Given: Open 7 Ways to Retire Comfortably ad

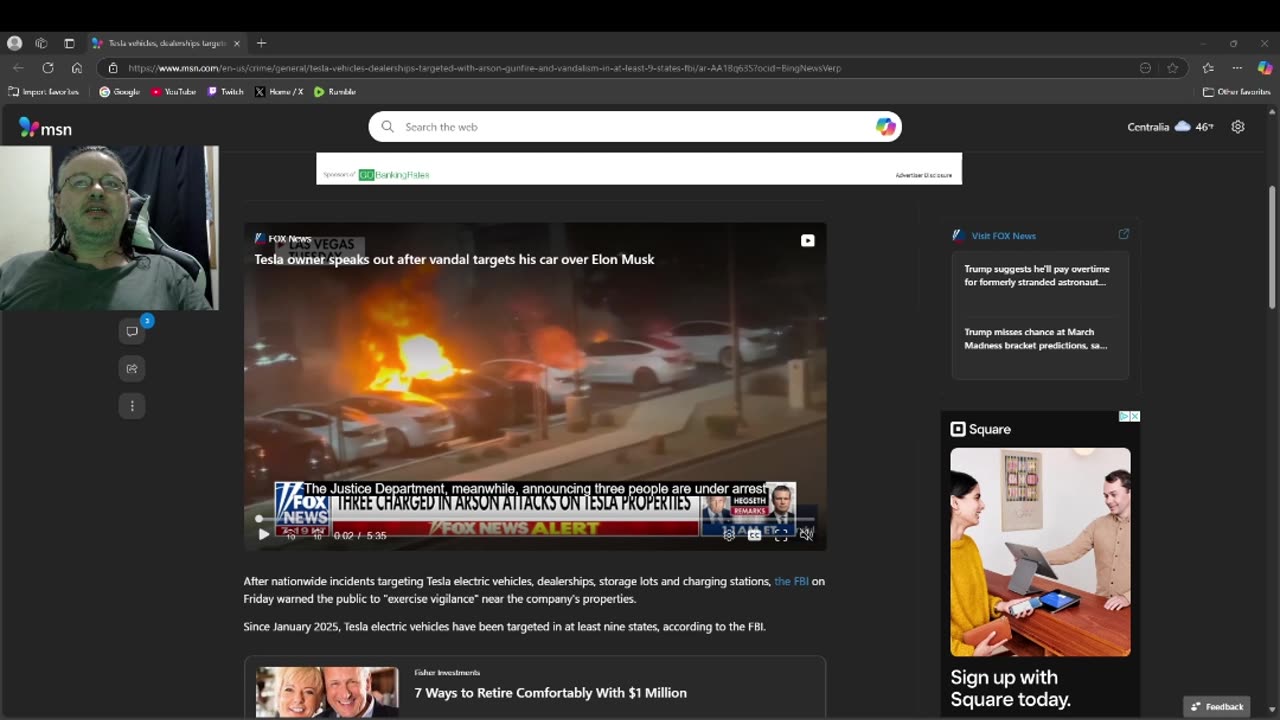Looking at the screenshot, I should coord(550,693).
